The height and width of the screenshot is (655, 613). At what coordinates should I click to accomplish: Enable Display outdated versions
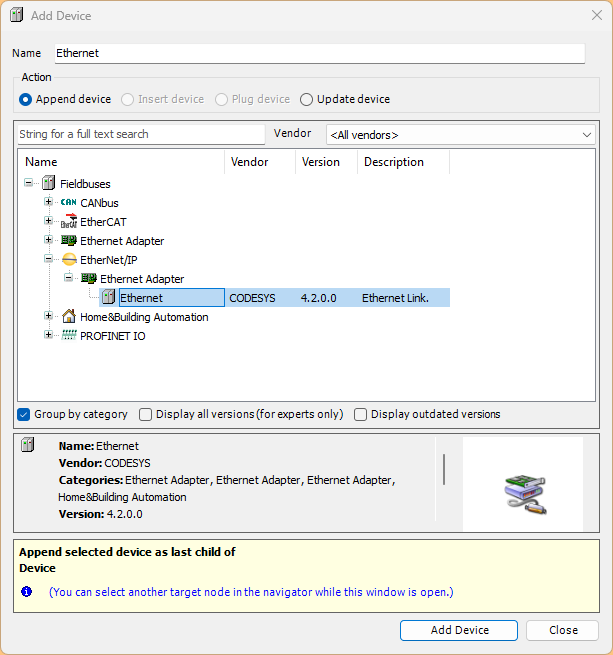click(360, 414)
